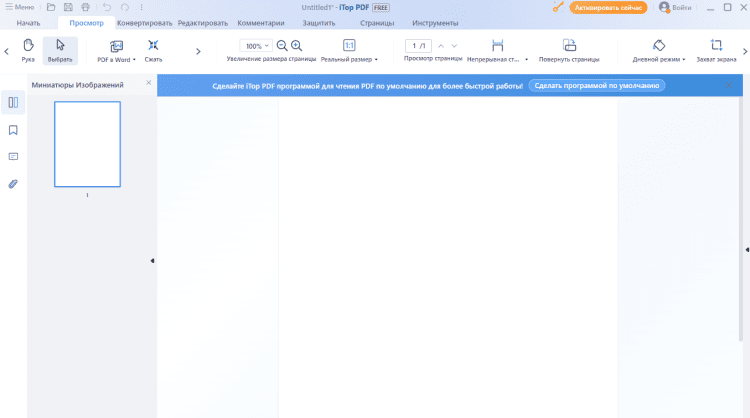Screen dimensions: 750x418
Task: Click the Активировать сейчас button
Action: (x=608, y=7)
